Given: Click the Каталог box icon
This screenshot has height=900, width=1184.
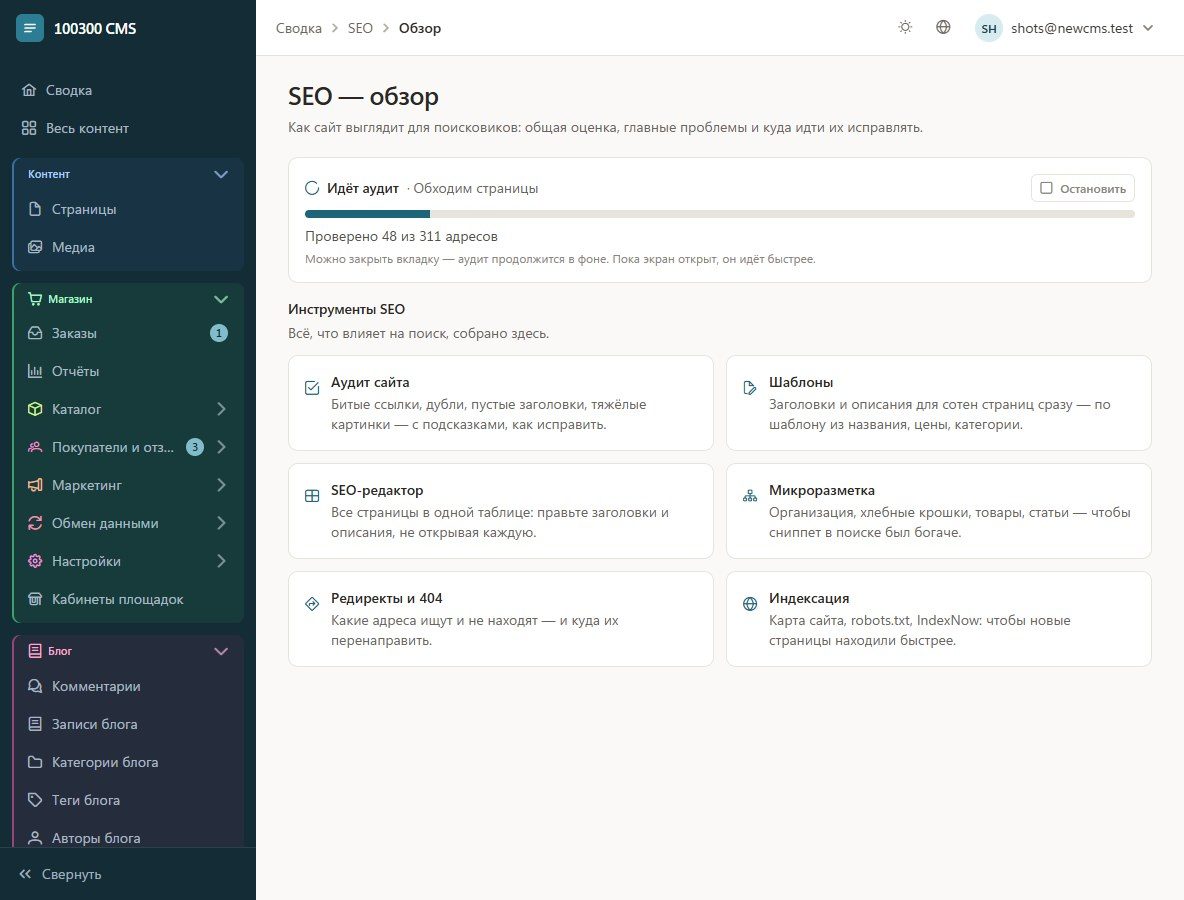Looking at the screenshot, I should click(35, 409).
